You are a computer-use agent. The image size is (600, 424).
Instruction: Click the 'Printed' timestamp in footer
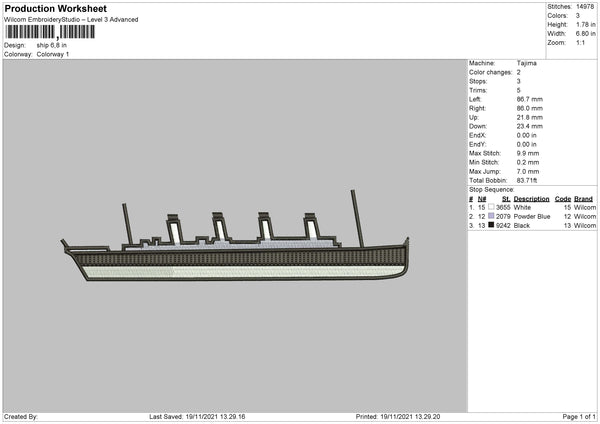(x=398, y=417)
